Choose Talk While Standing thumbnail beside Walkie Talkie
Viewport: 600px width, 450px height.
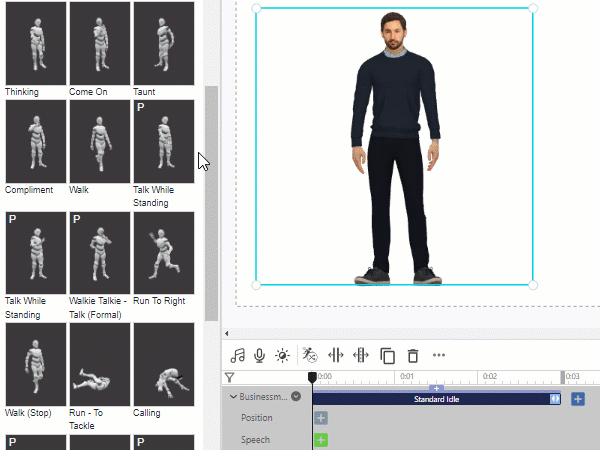pos(36,253)
